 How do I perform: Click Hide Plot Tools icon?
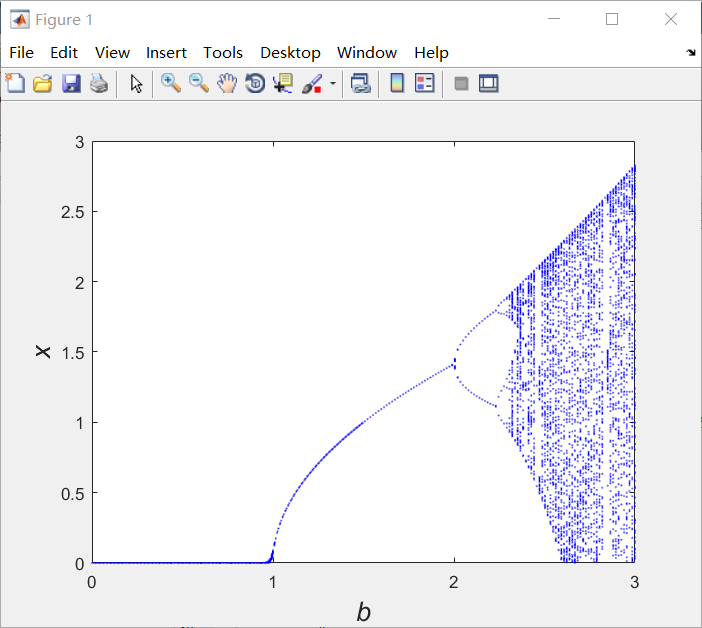point(461,84)
